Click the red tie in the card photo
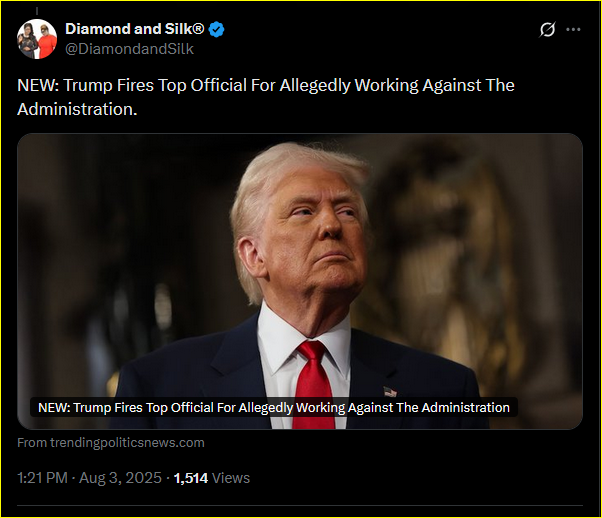The width and height of the screenshot is (602, 518). click(314, 384)
